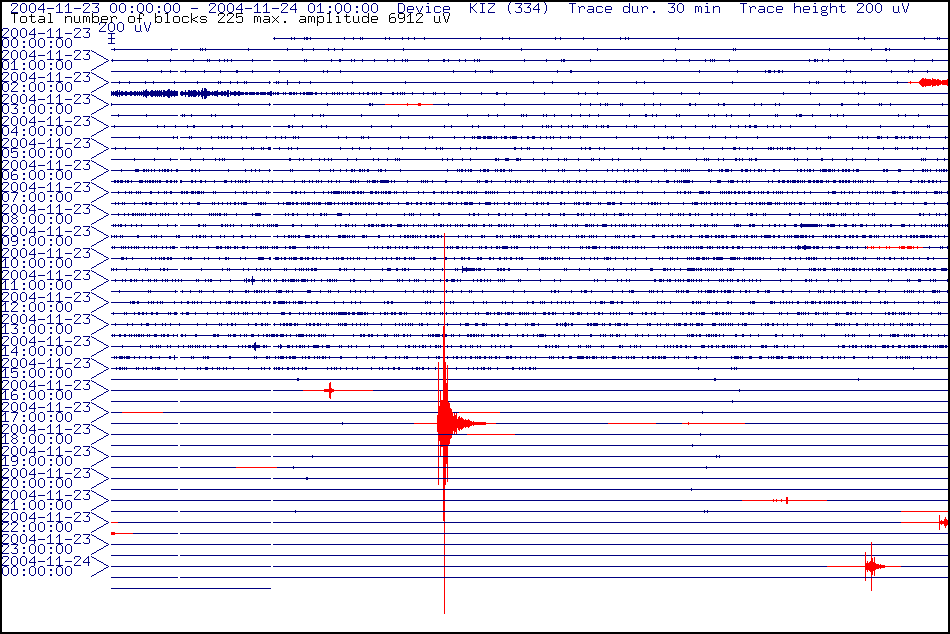Screen dimensions: 950x634
Task: Click the 2004-11-23 12:00:00 trace label
Action: (x=46, y=302)
